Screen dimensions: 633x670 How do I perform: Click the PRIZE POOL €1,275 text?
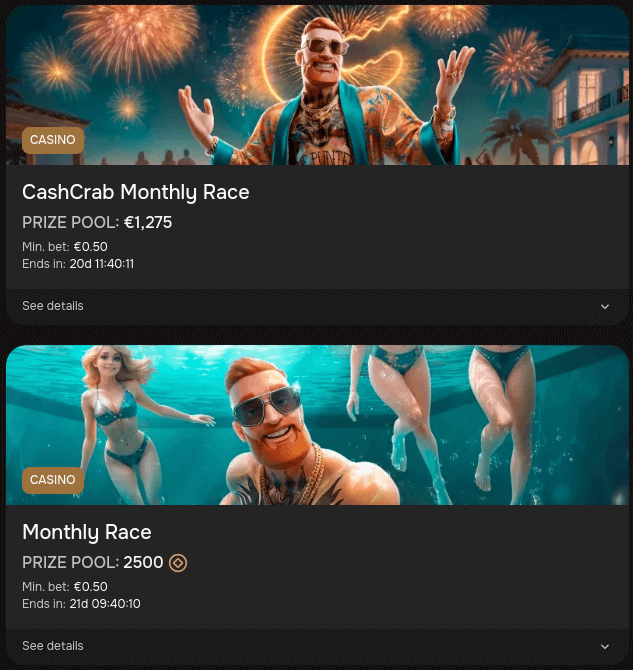point(97,222)
